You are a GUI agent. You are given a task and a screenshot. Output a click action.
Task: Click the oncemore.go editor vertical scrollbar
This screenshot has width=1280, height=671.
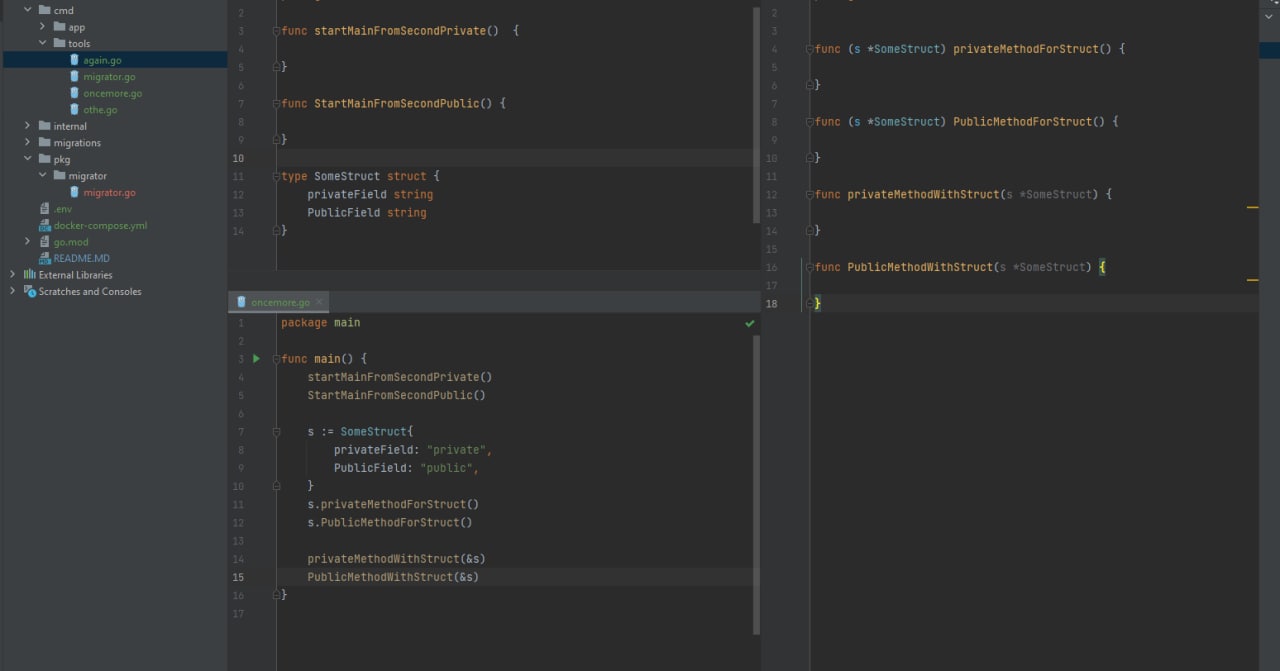tap(756, 485)
